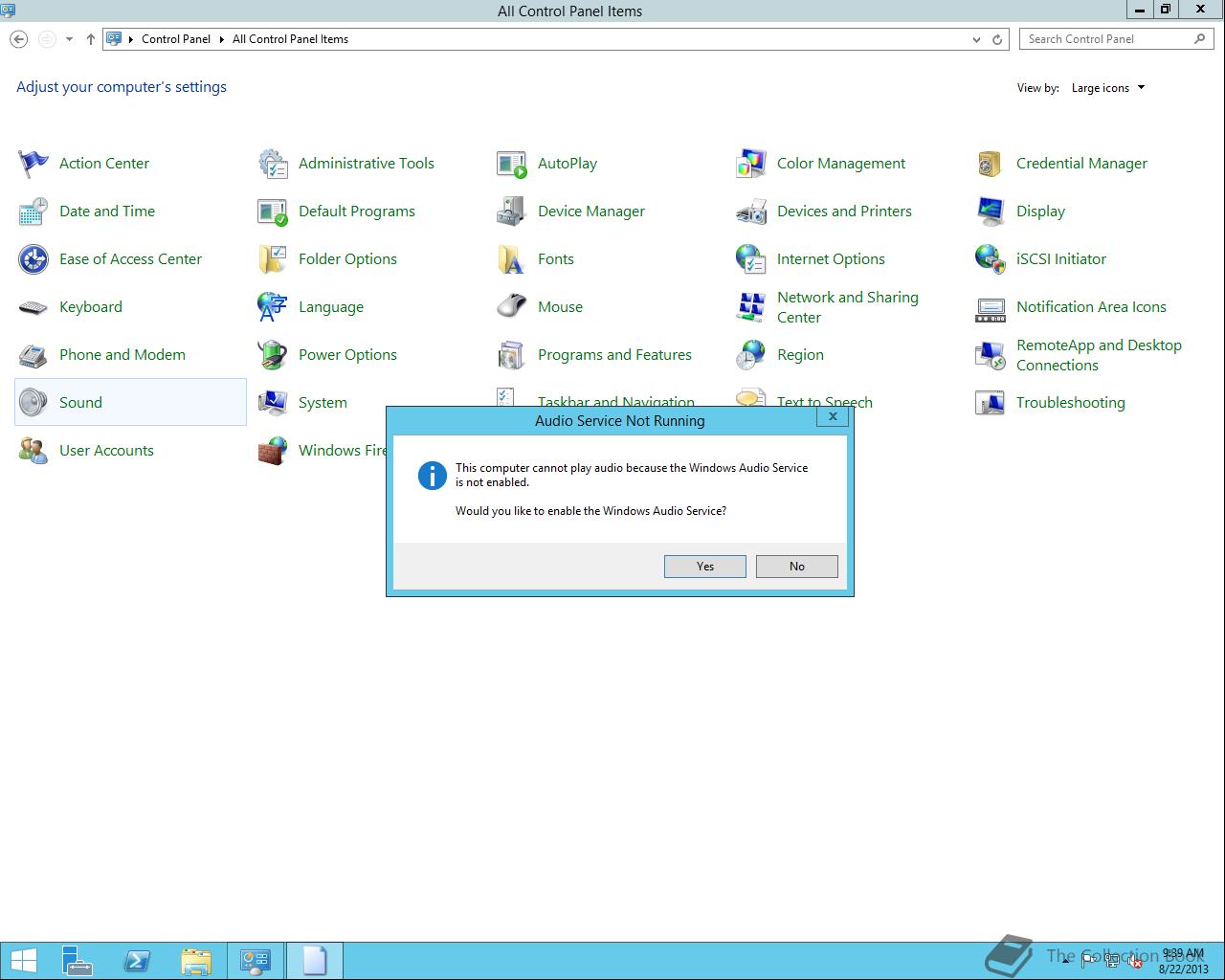The width and height of the screenshot is (1225, 980).
Task: Open the recent locations dropdown arrow
Action: 69,39
